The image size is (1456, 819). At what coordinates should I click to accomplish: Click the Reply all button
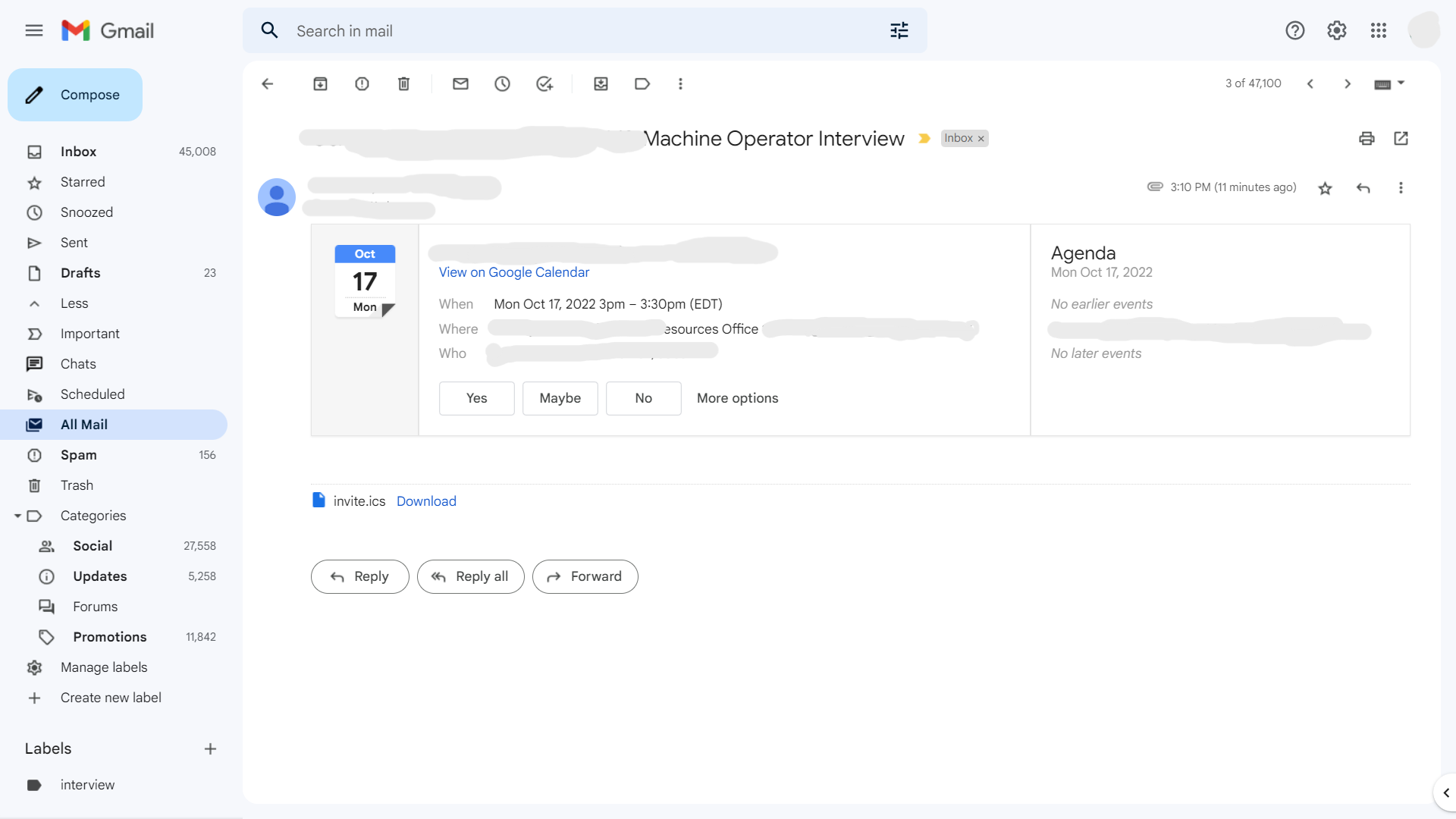(x=470, y=576)
